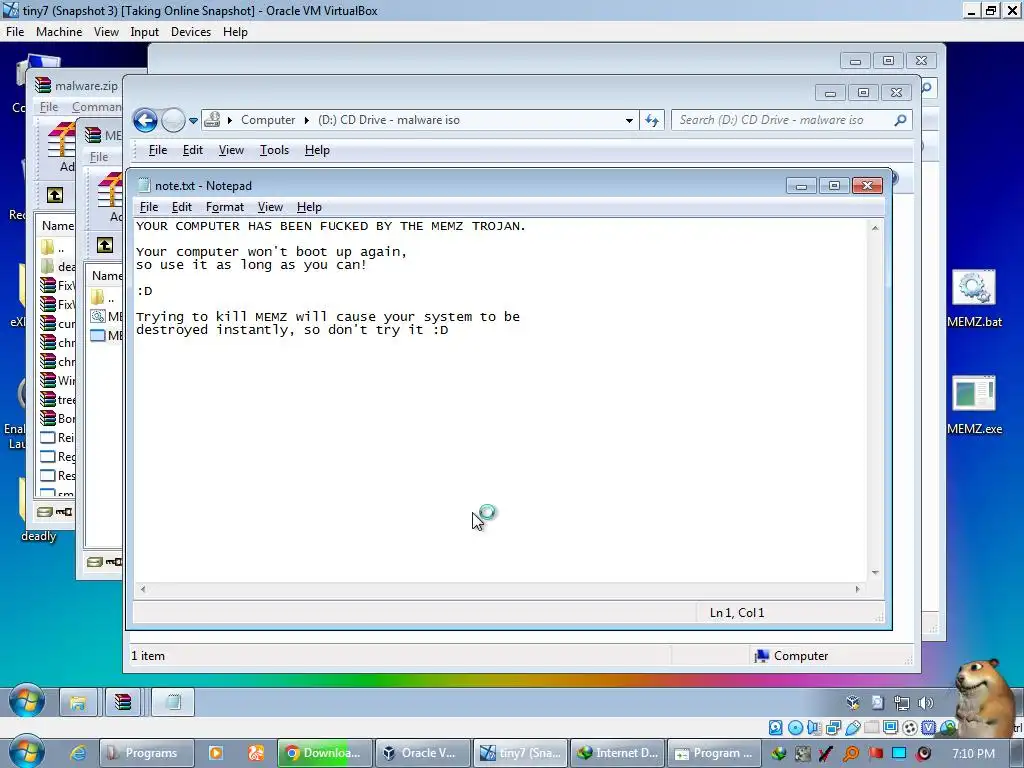Click the network icon in the guest system tray
The height and width of the screenshot is (768, 1024).
pos(902,703)
